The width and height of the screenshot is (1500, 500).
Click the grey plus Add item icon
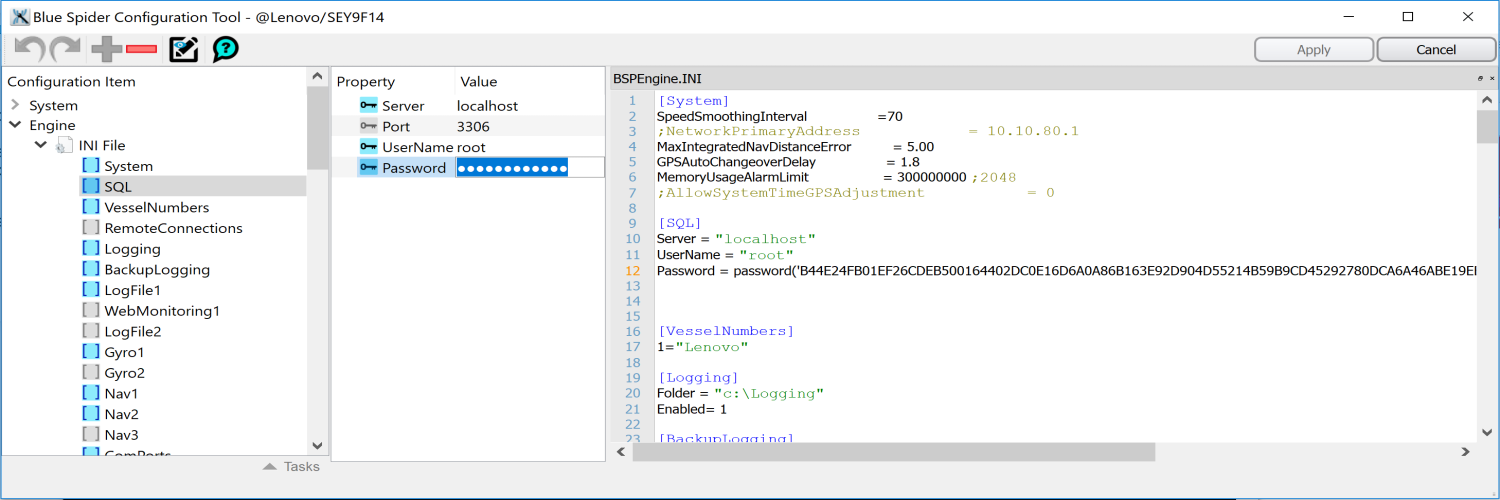point(105,49)
